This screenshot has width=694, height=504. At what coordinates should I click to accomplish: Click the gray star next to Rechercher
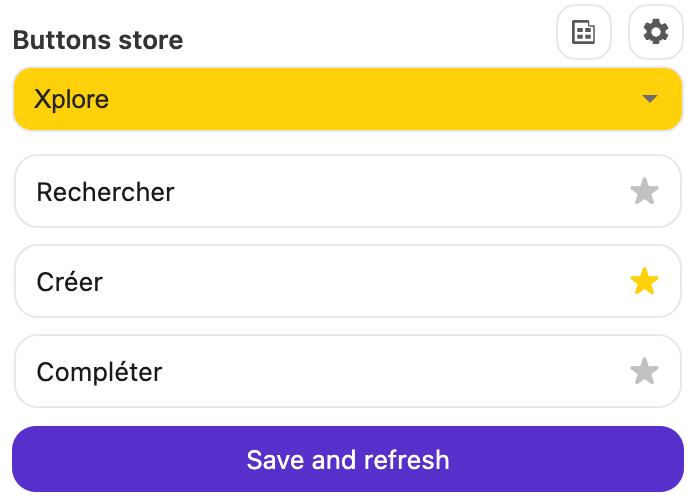point(645,191)
